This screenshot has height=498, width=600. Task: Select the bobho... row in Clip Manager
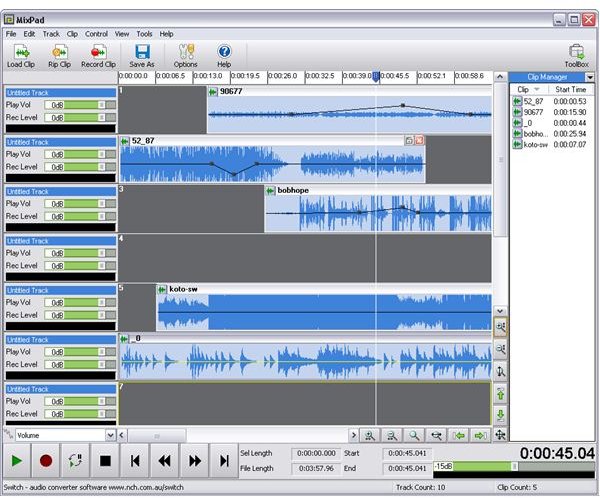point(551,134)
